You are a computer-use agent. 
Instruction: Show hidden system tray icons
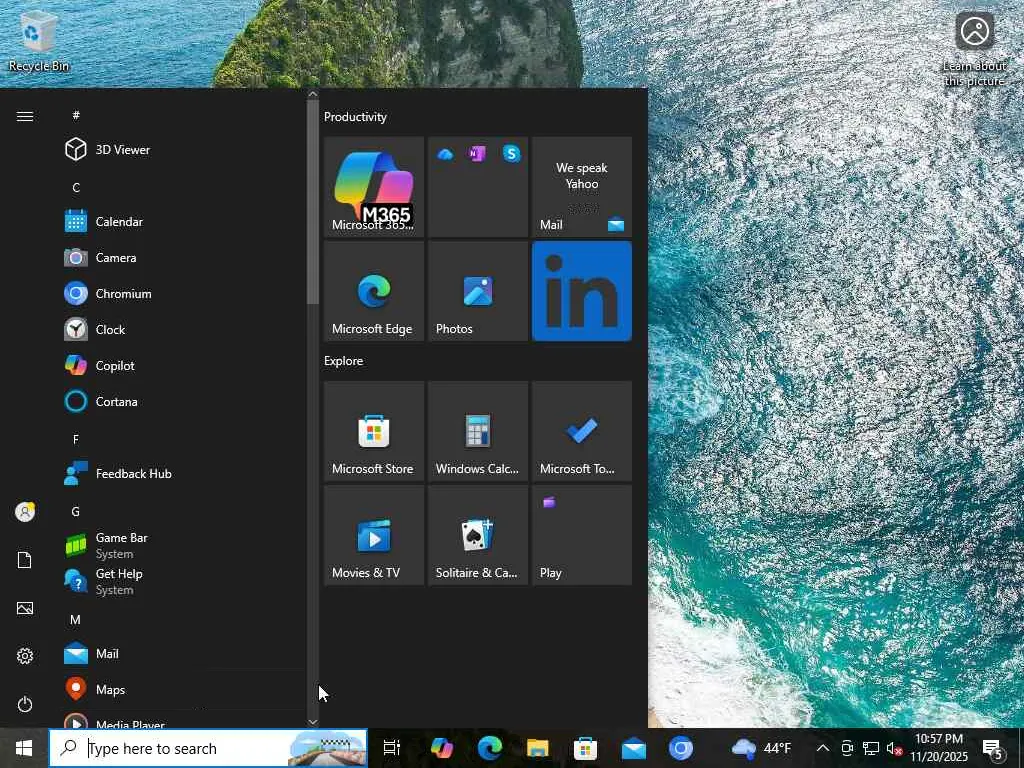(823, 748)
